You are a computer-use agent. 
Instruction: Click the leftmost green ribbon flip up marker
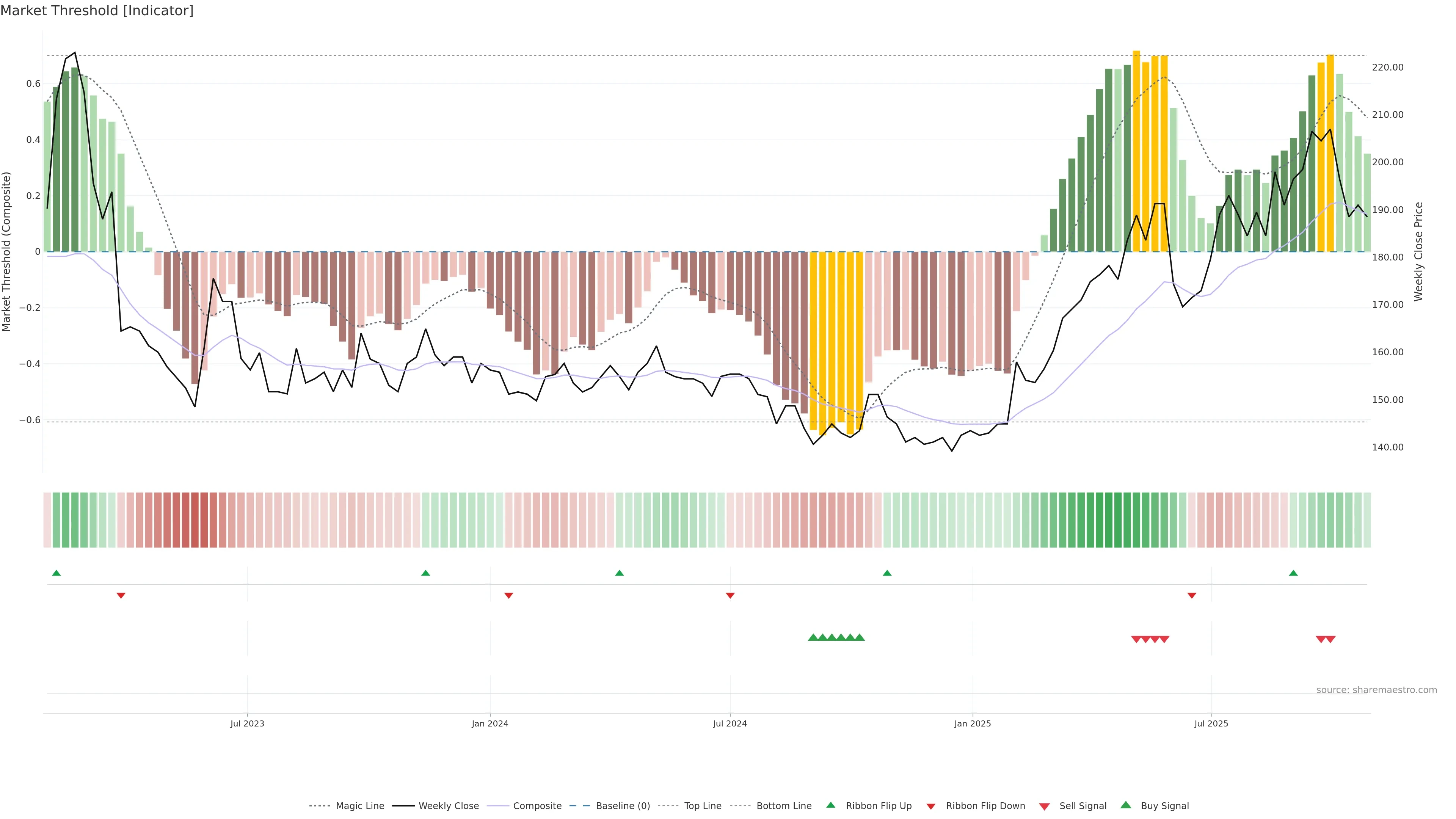(x=56, y=573)
